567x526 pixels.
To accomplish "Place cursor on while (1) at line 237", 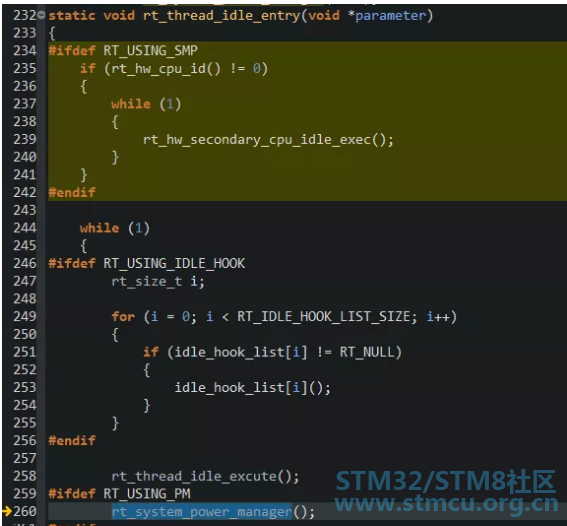I will (x=146, y=104).
